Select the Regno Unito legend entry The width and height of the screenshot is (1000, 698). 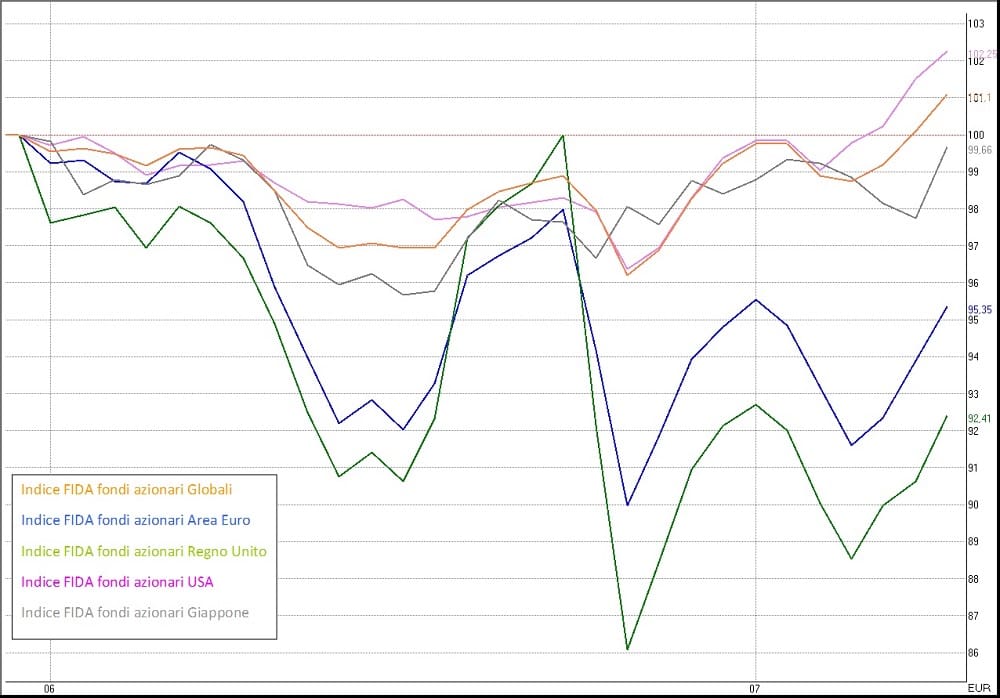tap(143, 551)
